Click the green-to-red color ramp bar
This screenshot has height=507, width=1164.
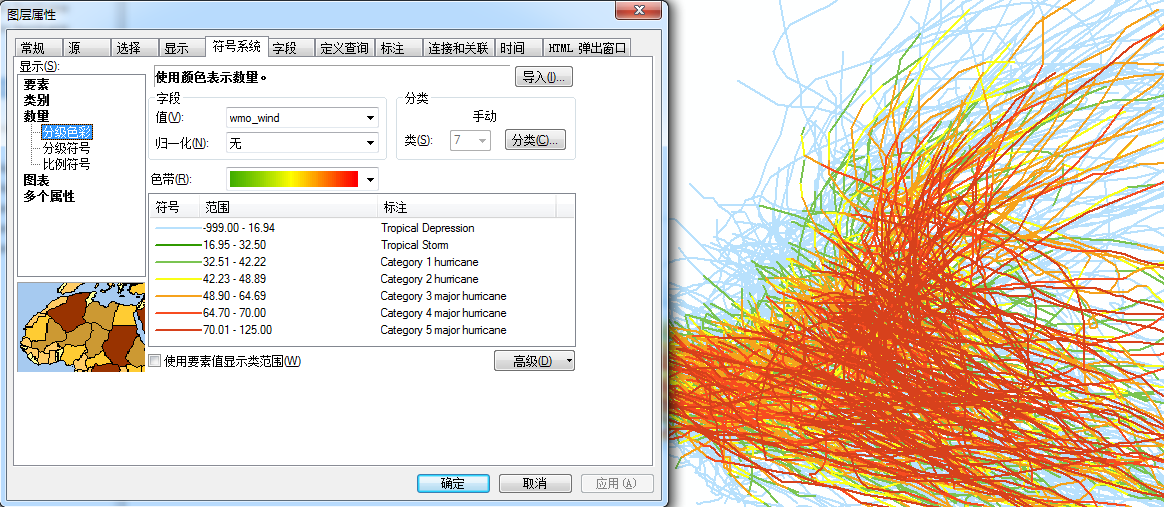tap(294, 180)
